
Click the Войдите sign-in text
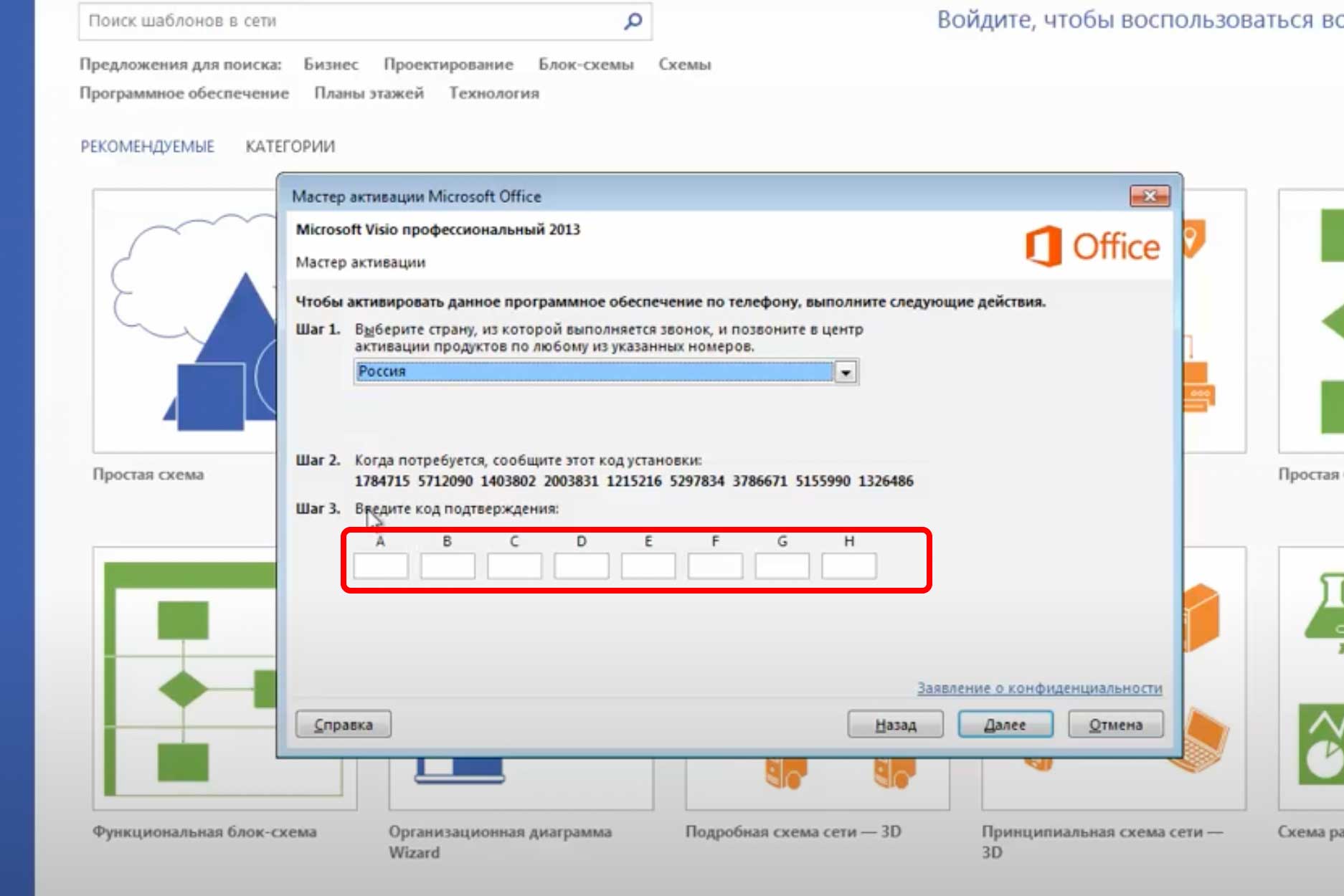click(x=1140, y=19)
